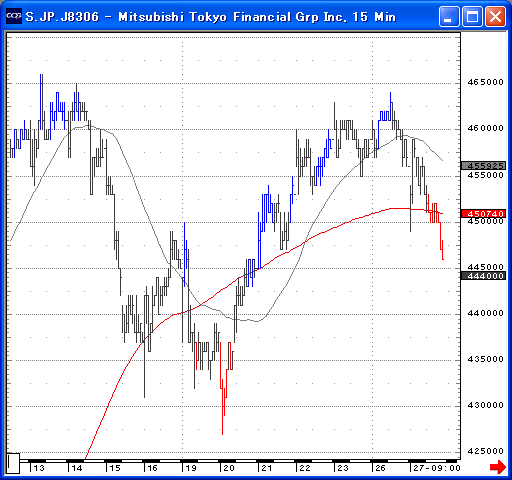Image resolution: width=512 pixels, height=480 pixels.
Task: Click the 435000 price scale label
Action: pyautogui.click(x=485, y=359)
